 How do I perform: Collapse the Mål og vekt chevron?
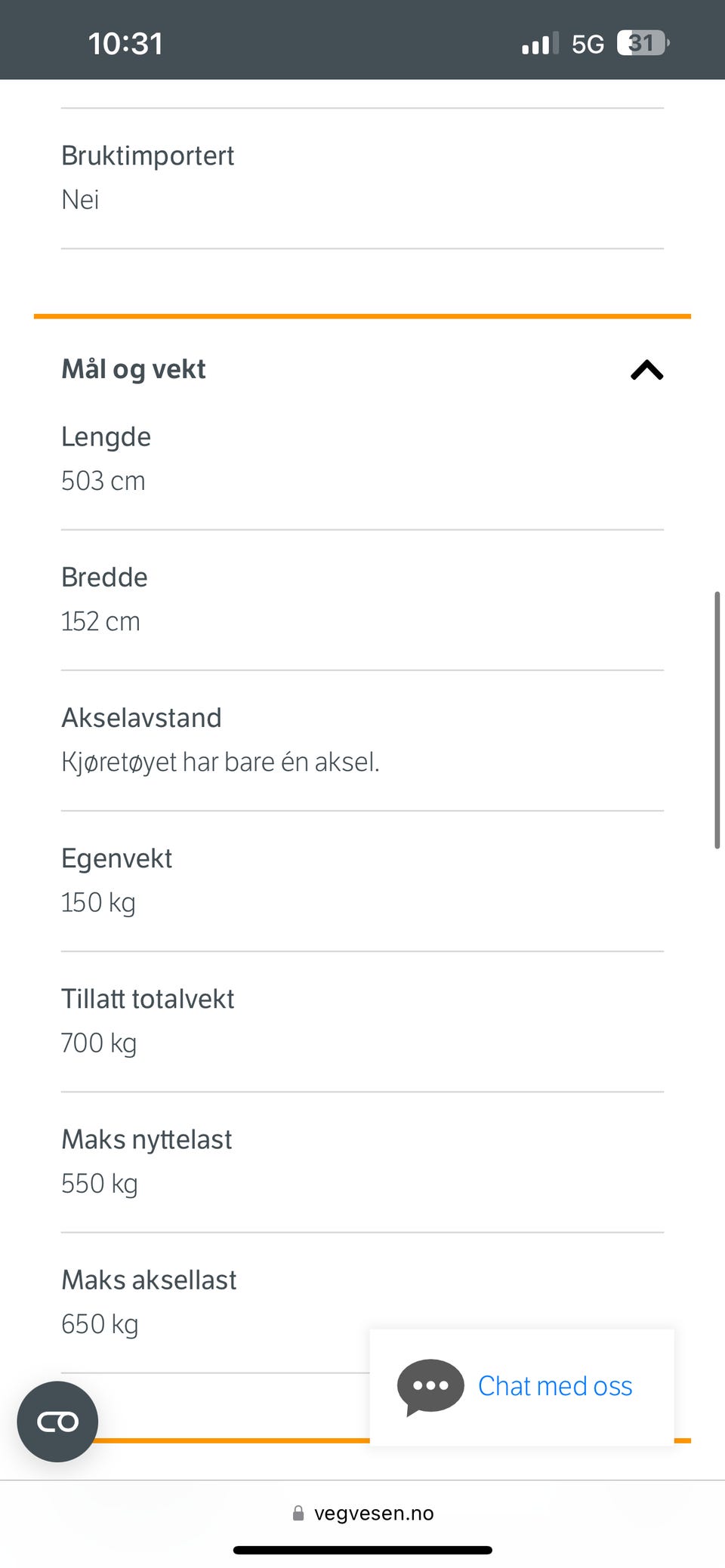pos(646,370)
